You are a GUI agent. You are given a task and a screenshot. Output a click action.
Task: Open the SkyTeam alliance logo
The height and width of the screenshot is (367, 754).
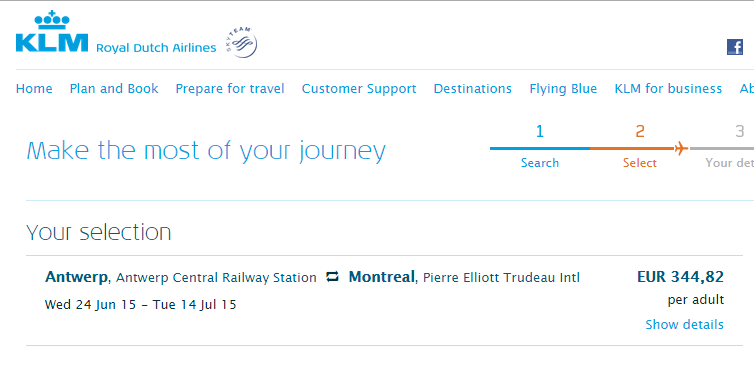(240, 43)
